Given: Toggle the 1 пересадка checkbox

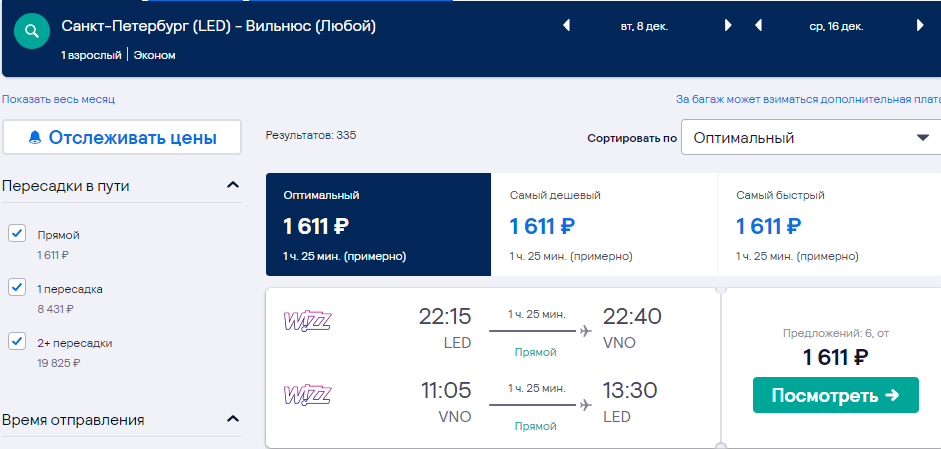Looking at the screenshot, I should coord(17,287).
